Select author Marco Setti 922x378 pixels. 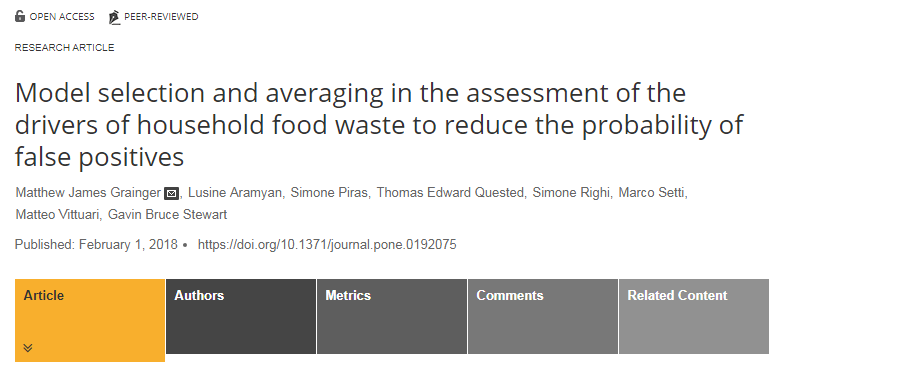pyautogui.click(x=652, y=193)
